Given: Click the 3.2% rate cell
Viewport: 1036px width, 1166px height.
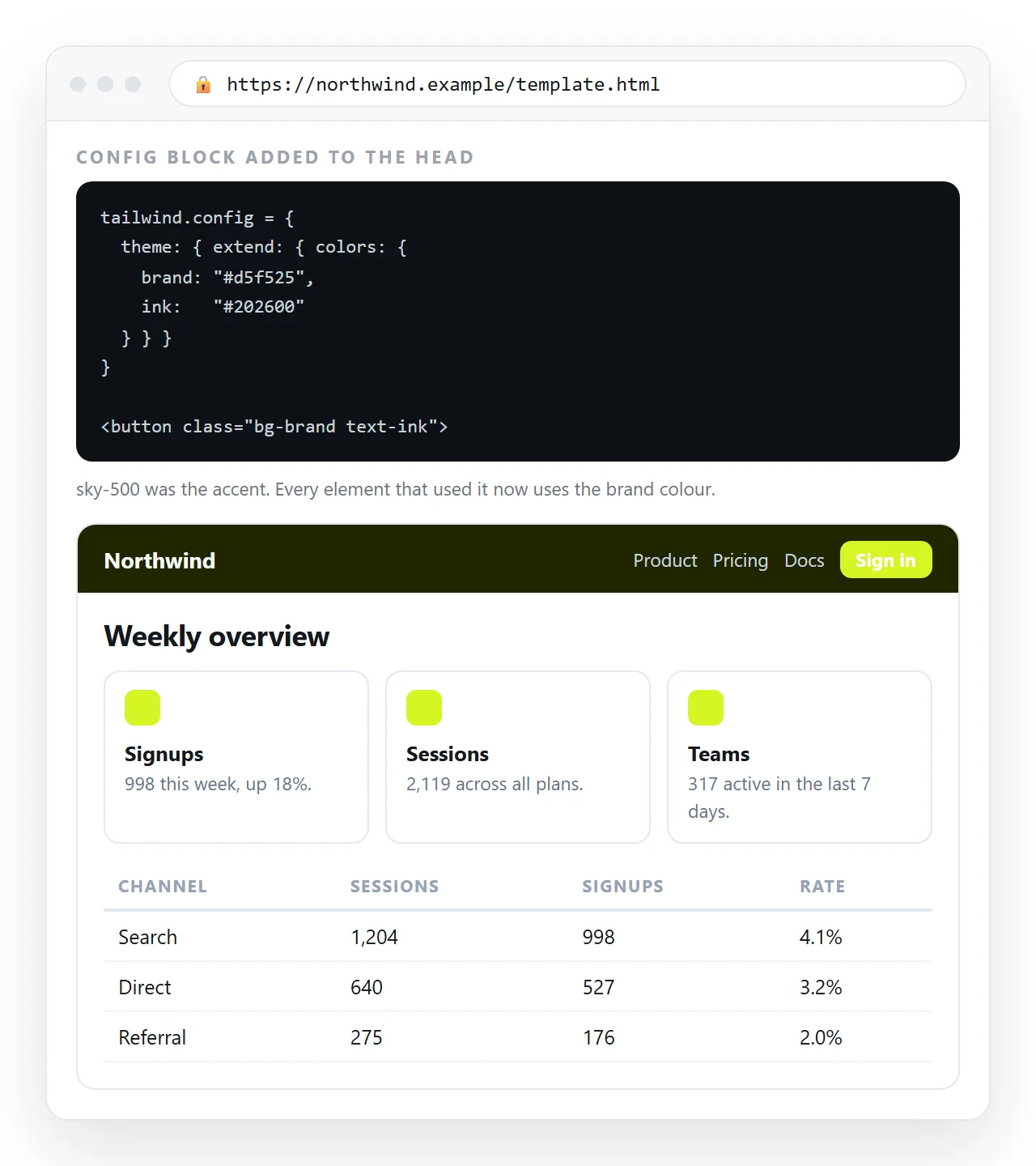Looking at the screenshot, I should [821, 987].
